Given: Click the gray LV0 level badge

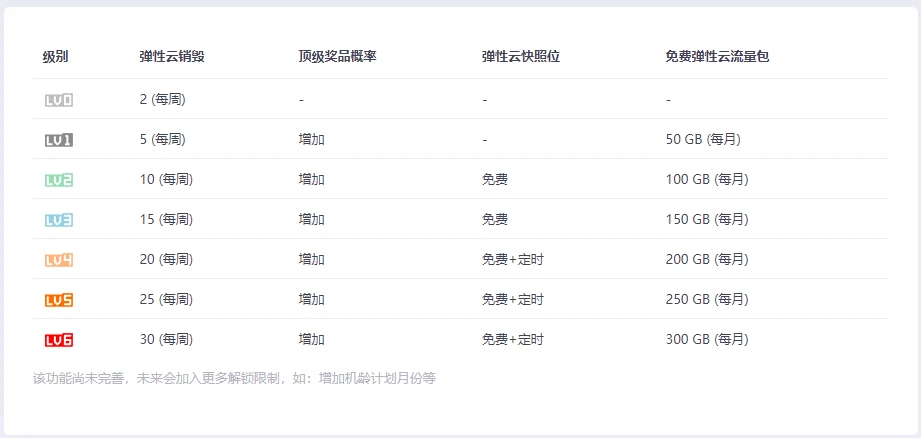Looking at the screenshot, I should coord(59,100).
